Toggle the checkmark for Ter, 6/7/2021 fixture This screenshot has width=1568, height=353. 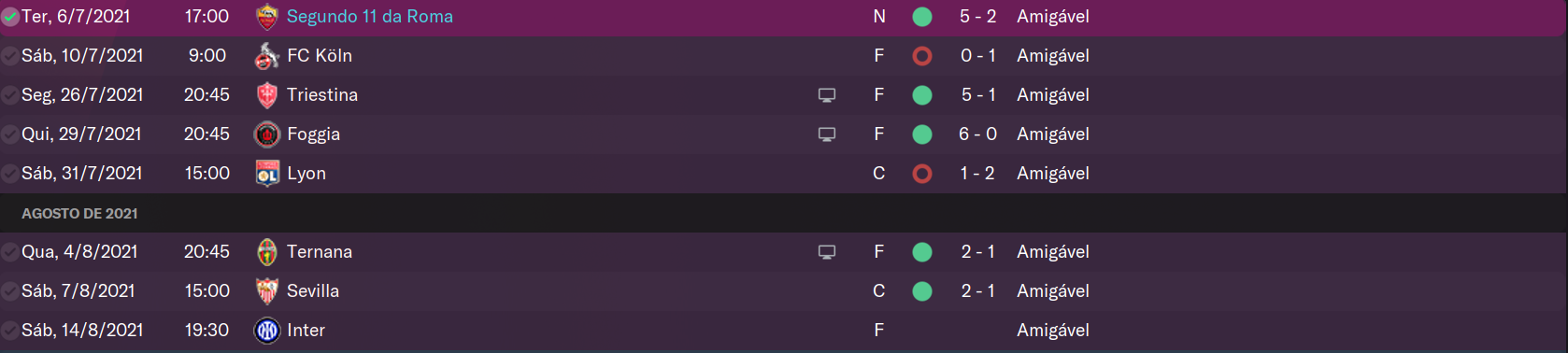[10, 17]
